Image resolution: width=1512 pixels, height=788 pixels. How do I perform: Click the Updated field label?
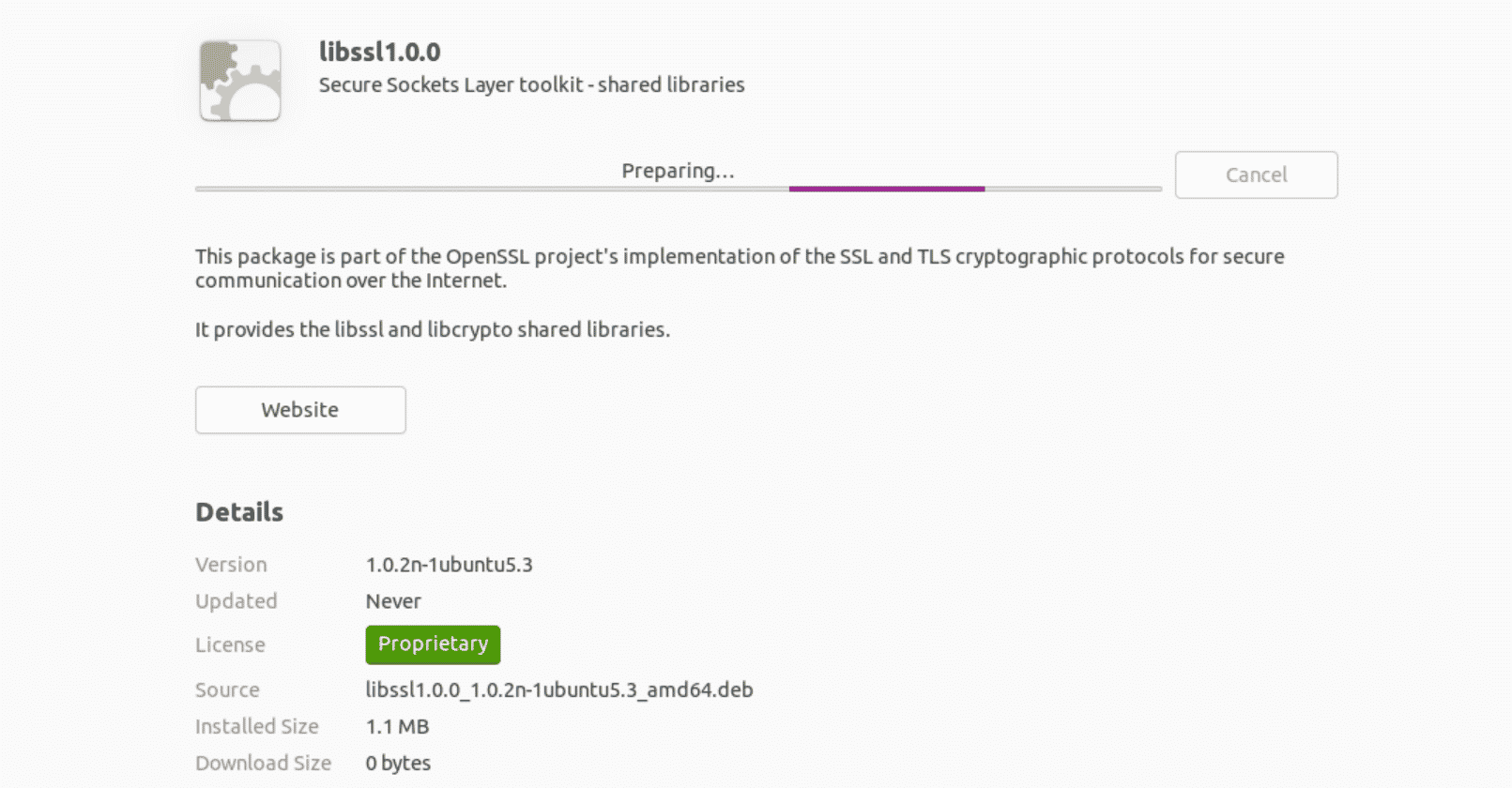pyautogui.click(x=236, y=601)
